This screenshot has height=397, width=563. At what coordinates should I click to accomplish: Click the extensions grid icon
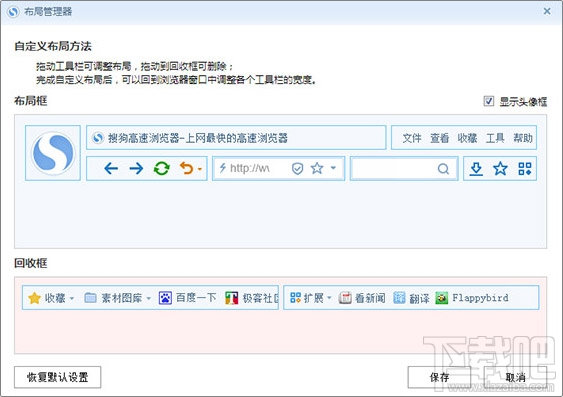(x=525, y=168)
